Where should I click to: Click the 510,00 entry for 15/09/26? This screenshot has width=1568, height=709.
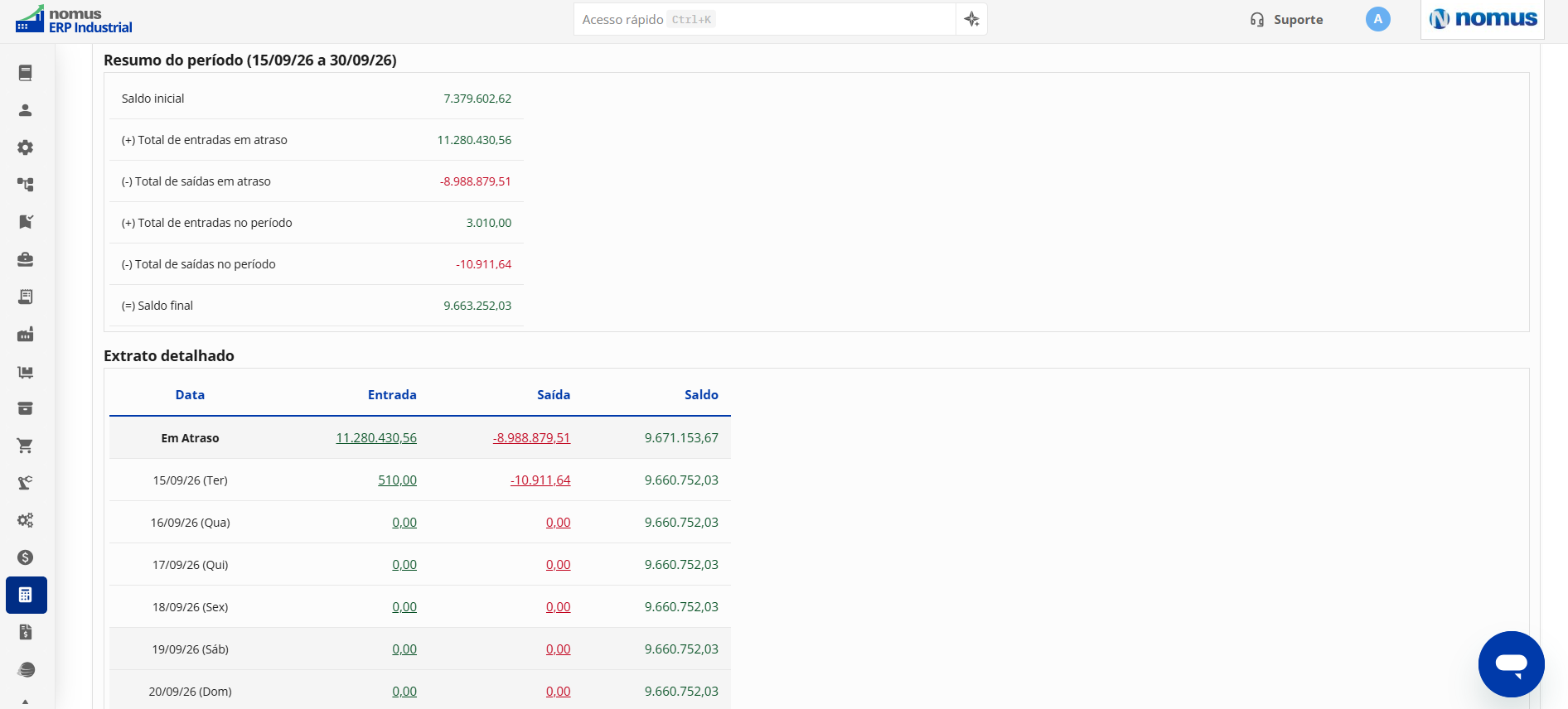tap(397, 480)
